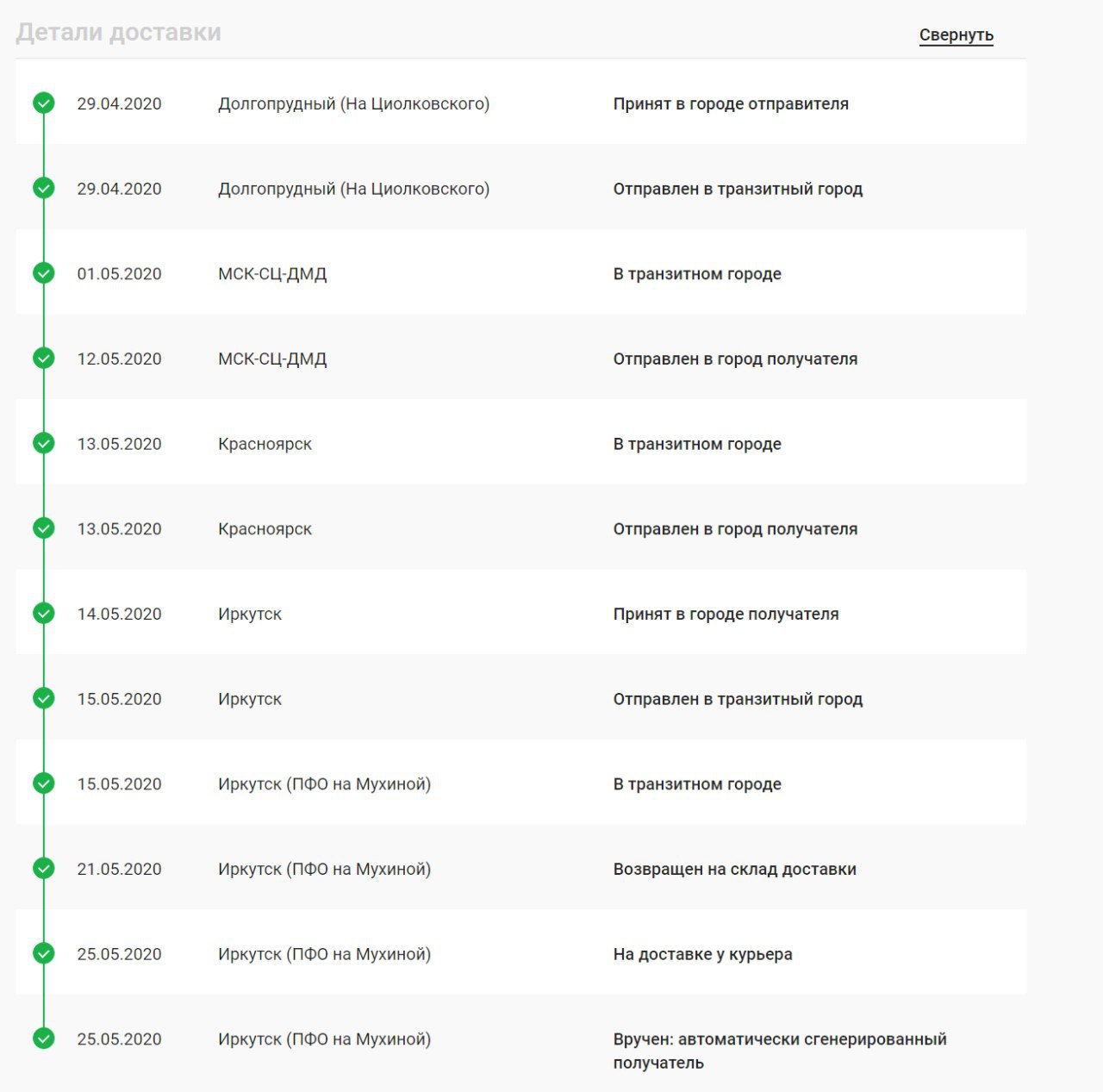Image resolution: width=1103 pixels, height=1092 pixels.
Task: Click Долгопрудный location in Принят в городе отправителя row
Action: point(353,104)
